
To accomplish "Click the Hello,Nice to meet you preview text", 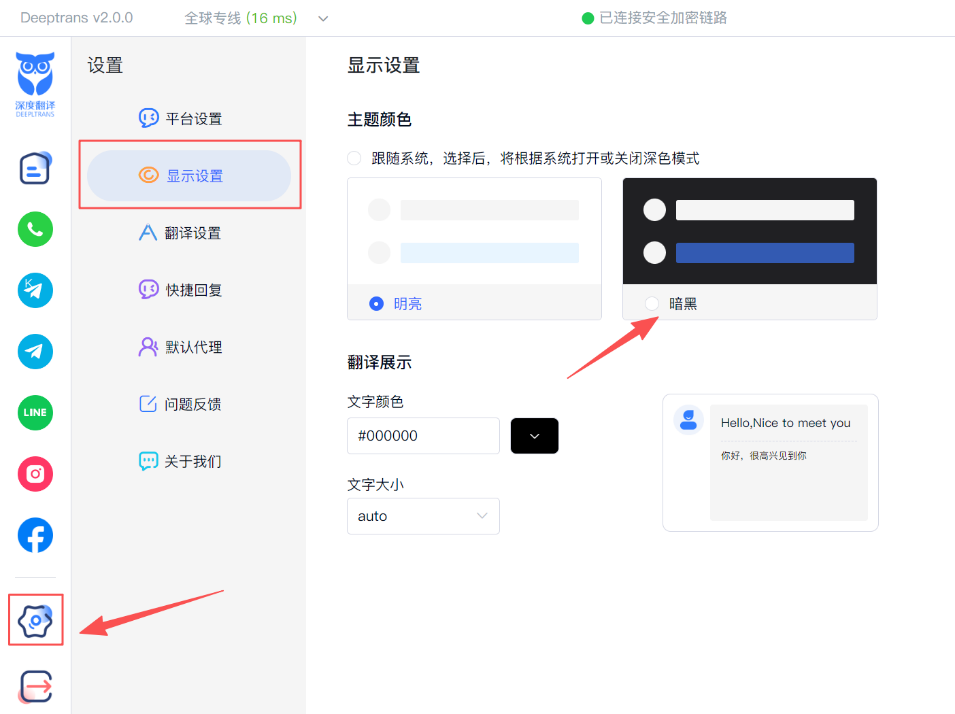I will (x=786, y=423).
